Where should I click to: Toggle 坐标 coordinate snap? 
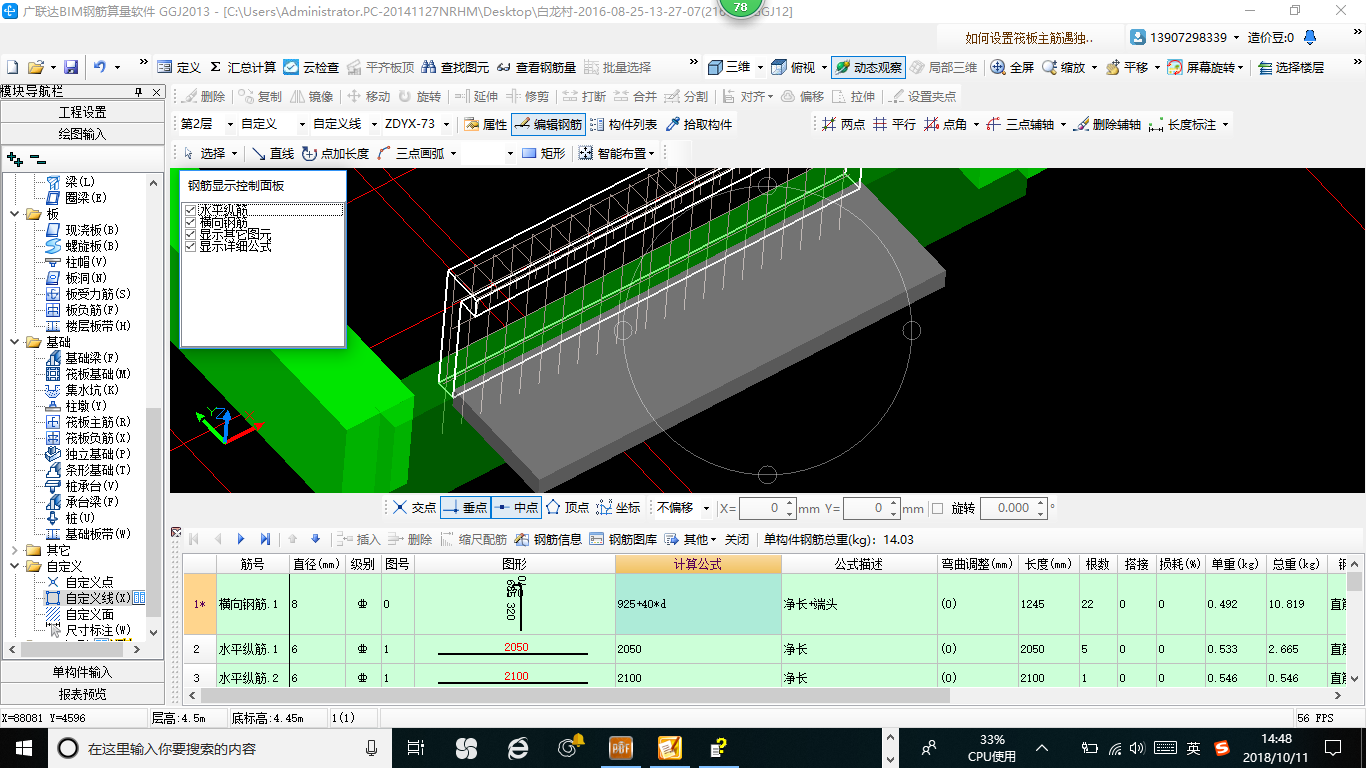[x=618, y=508]
